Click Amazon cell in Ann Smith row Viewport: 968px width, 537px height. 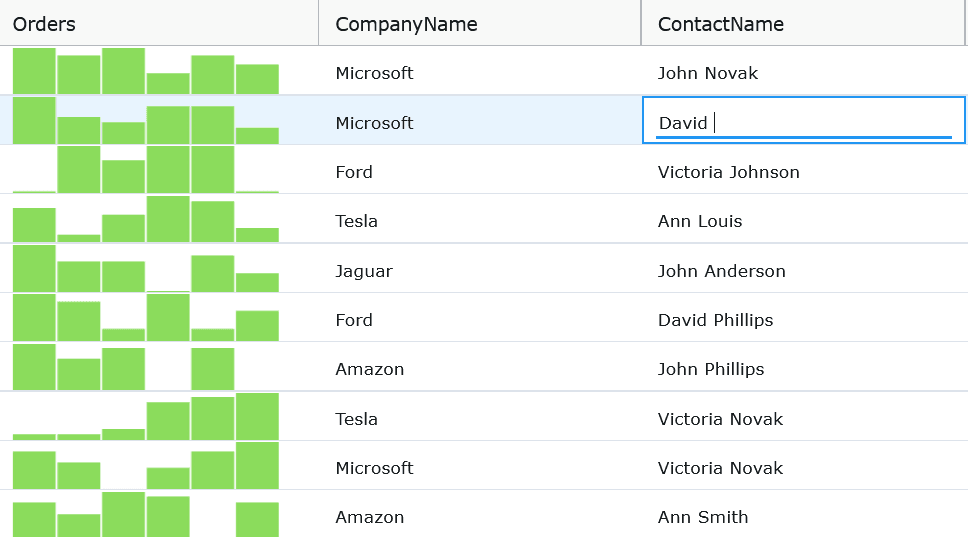point(480,515)
